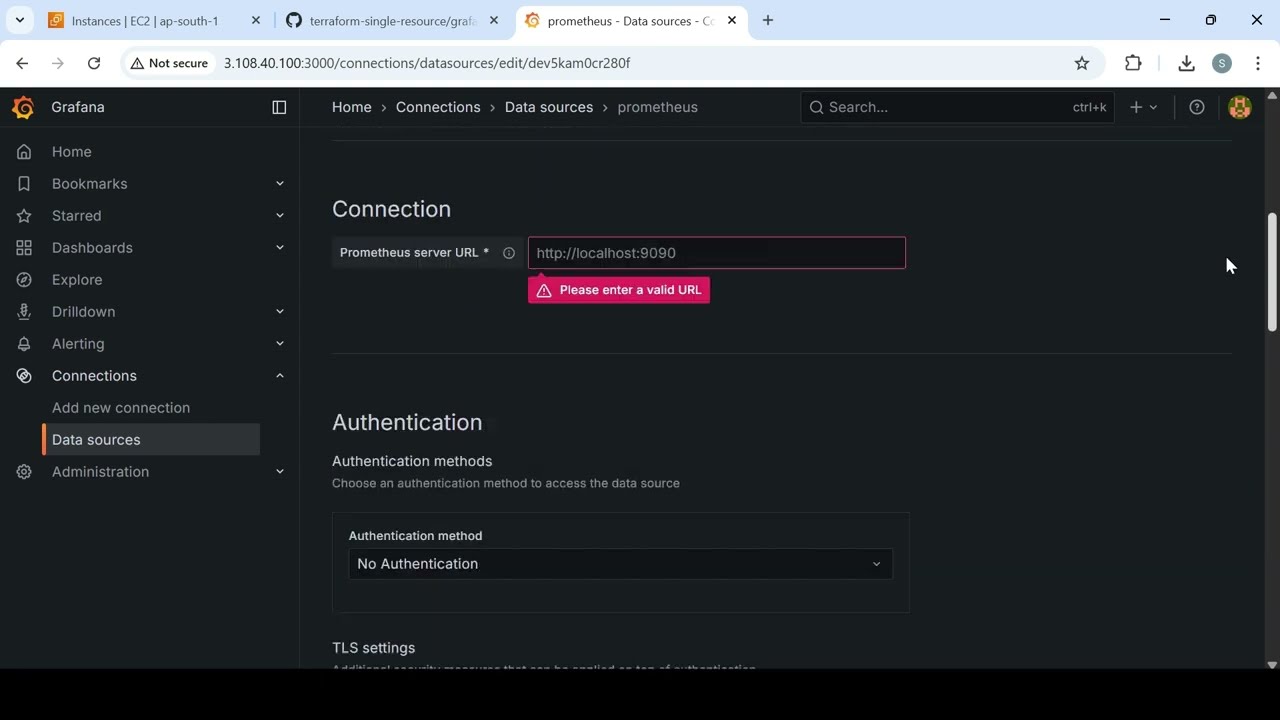
Task: Expand the Bookmarks section chevron
Action: (280, 184)
